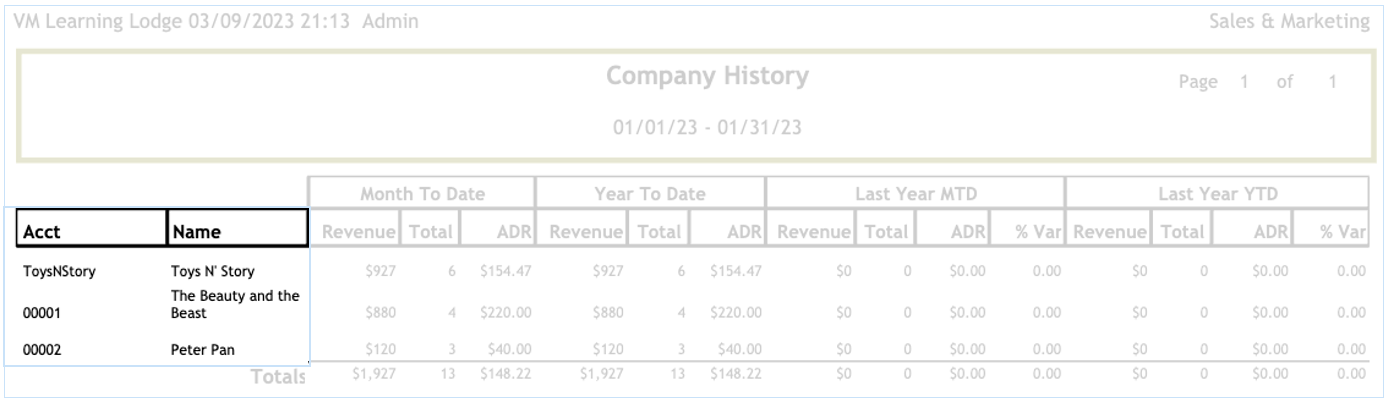Click the Month To Date $1,927 total revenue
Viewport: 1389px width, 403px height.
[378, 375]
